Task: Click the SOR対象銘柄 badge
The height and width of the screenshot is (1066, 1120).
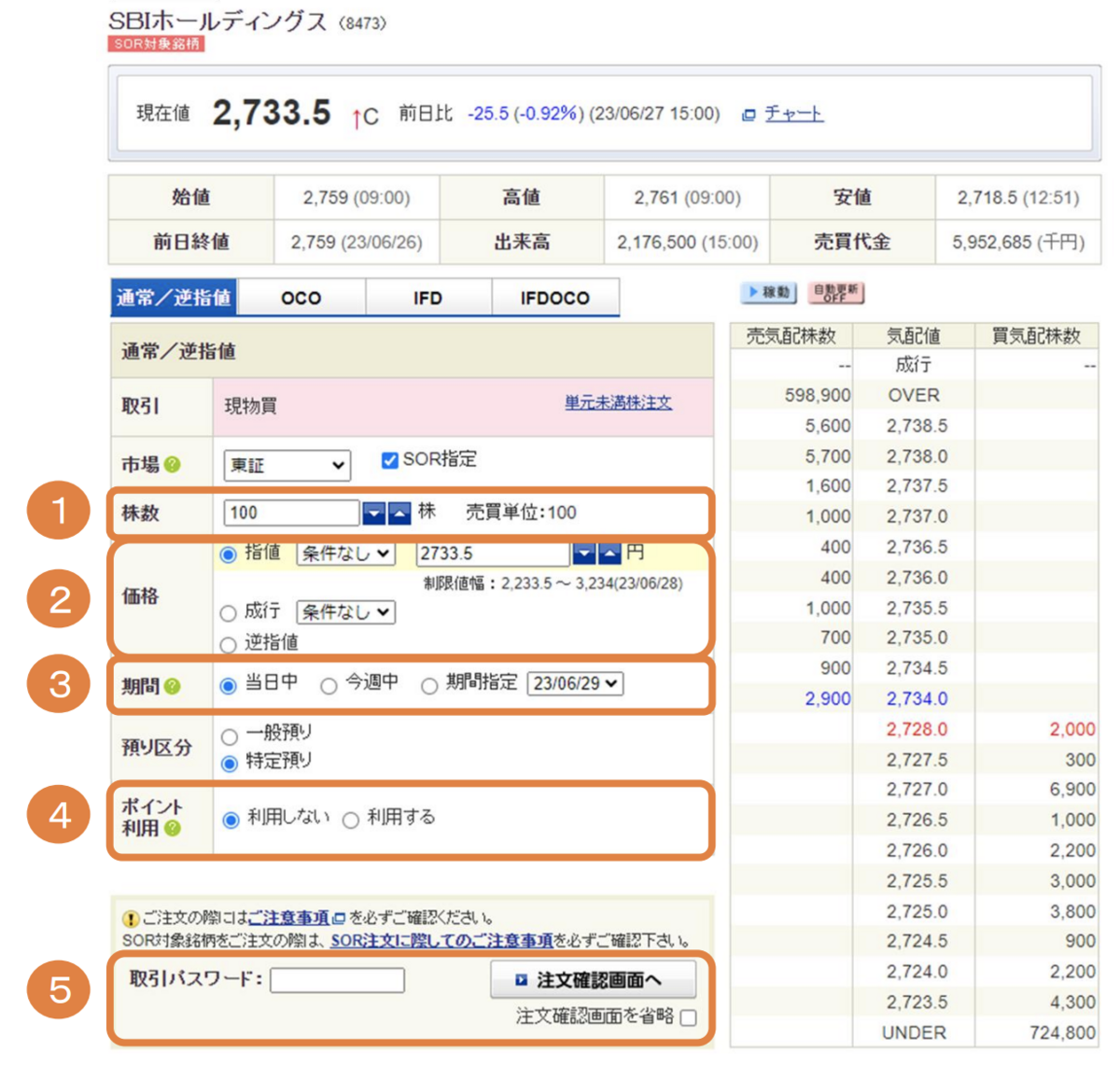Action: click(156, 44)
